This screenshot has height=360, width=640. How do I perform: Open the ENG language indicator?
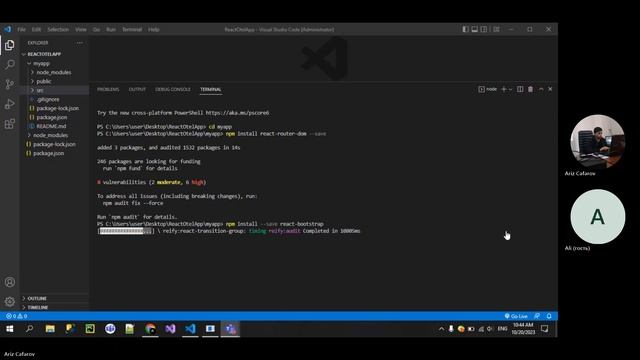(x=502, y=329)
